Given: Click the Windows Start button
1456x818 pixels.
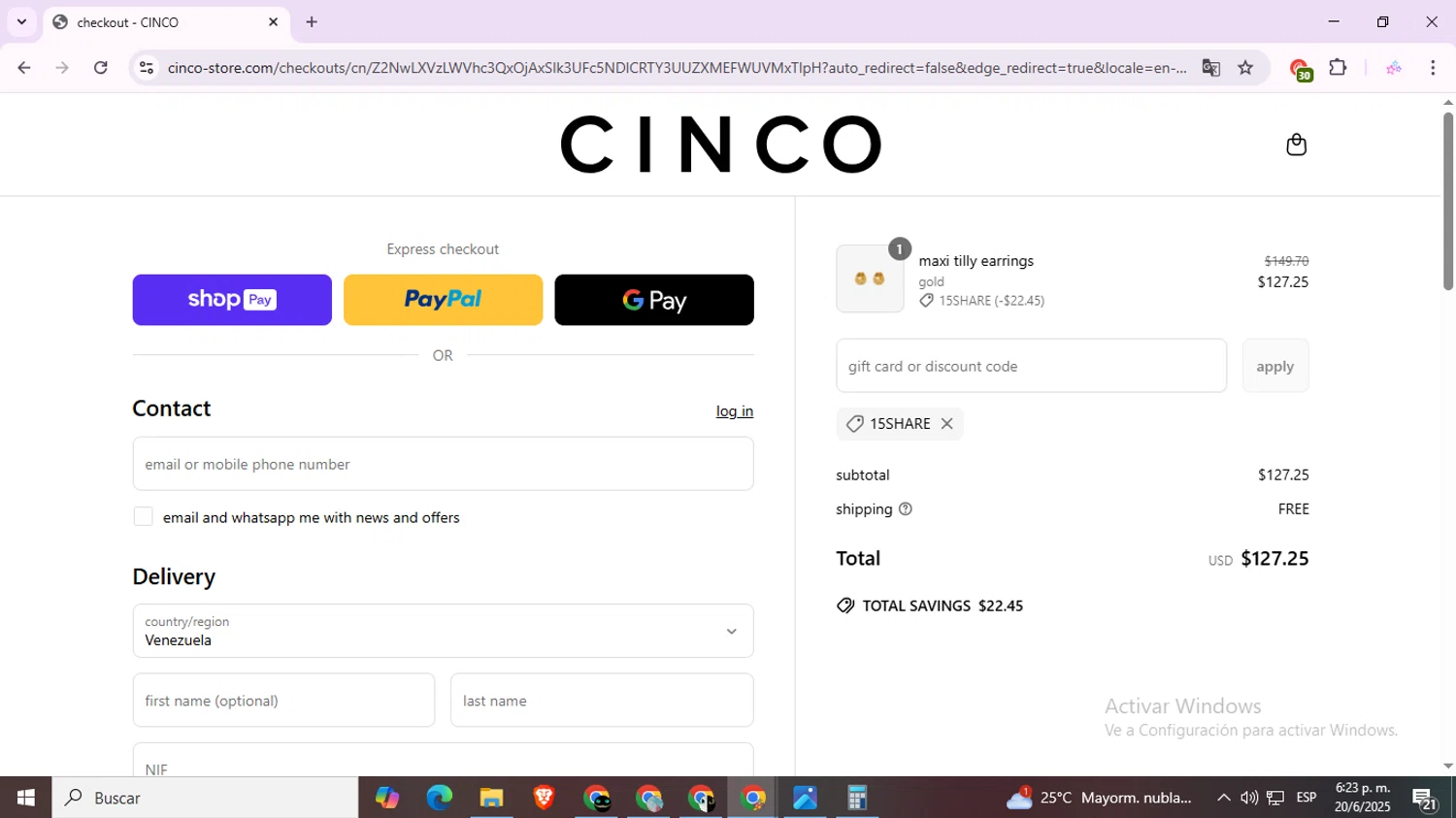Looking at the screenshot, I should 25,798.
